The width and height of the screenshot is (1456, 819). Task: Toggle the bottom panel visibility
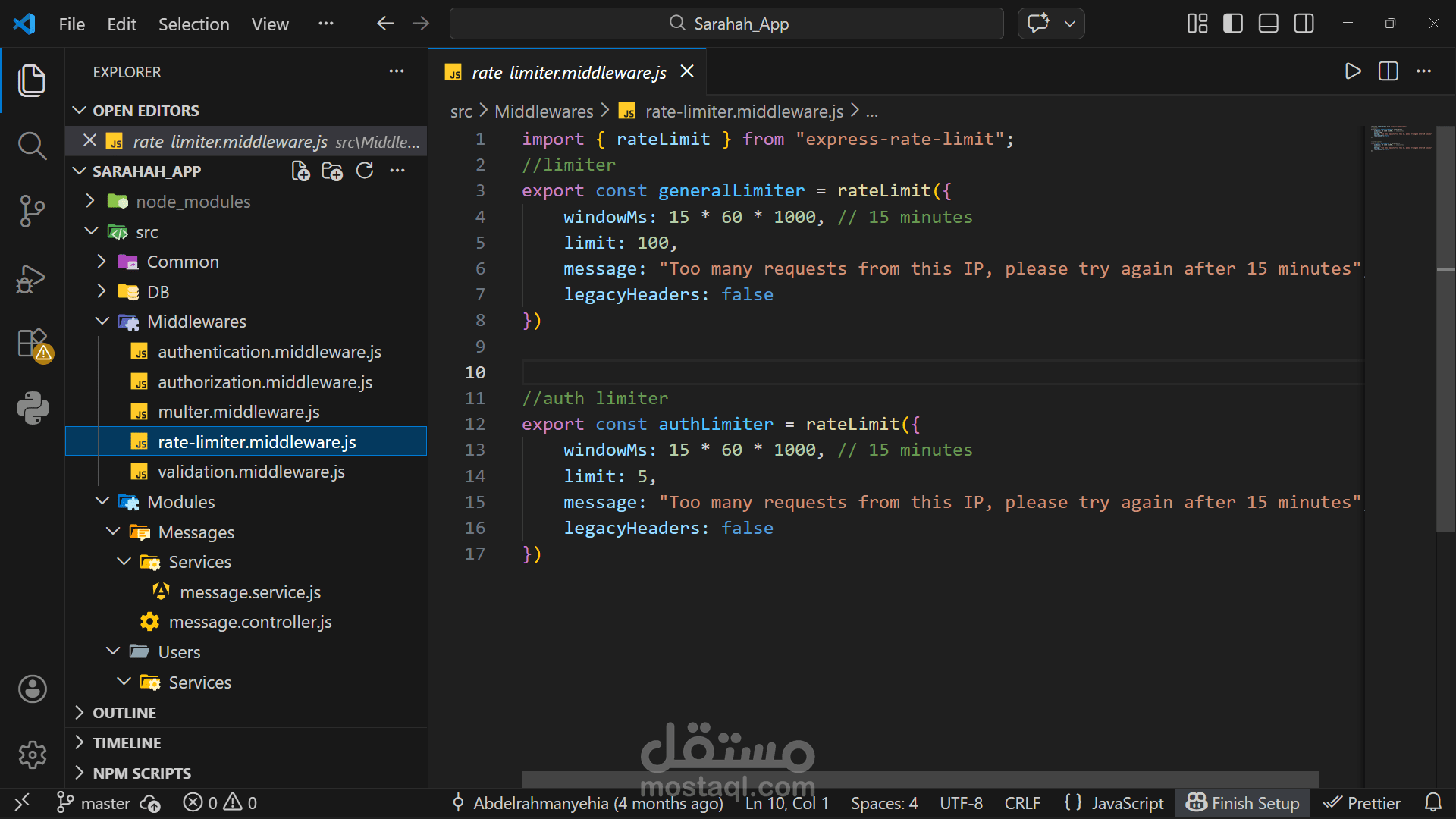click(x=1268, y=24)
